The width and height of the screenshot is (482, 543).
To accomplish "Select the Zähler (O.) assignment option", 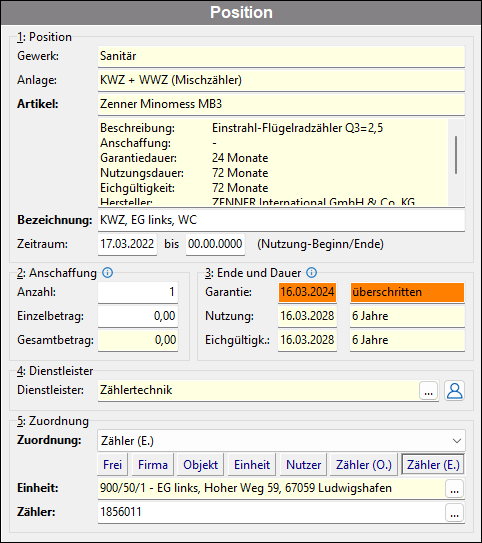I will point(364,464).
